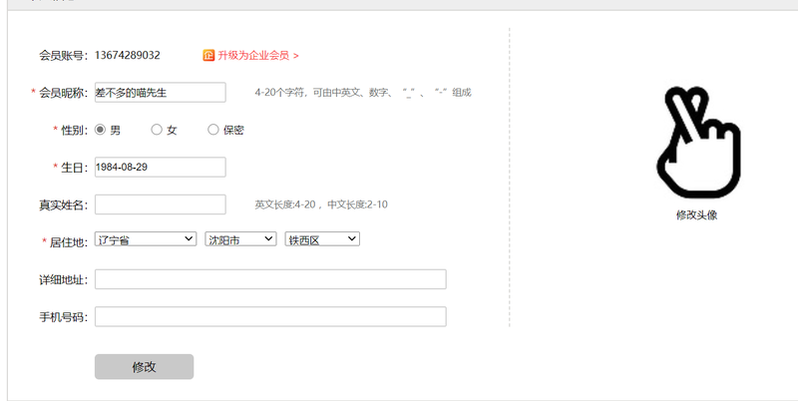Click the empty 真实姓名 input field
The height and width of the screenshot is (401, 798).
click(x=160, y=204)
